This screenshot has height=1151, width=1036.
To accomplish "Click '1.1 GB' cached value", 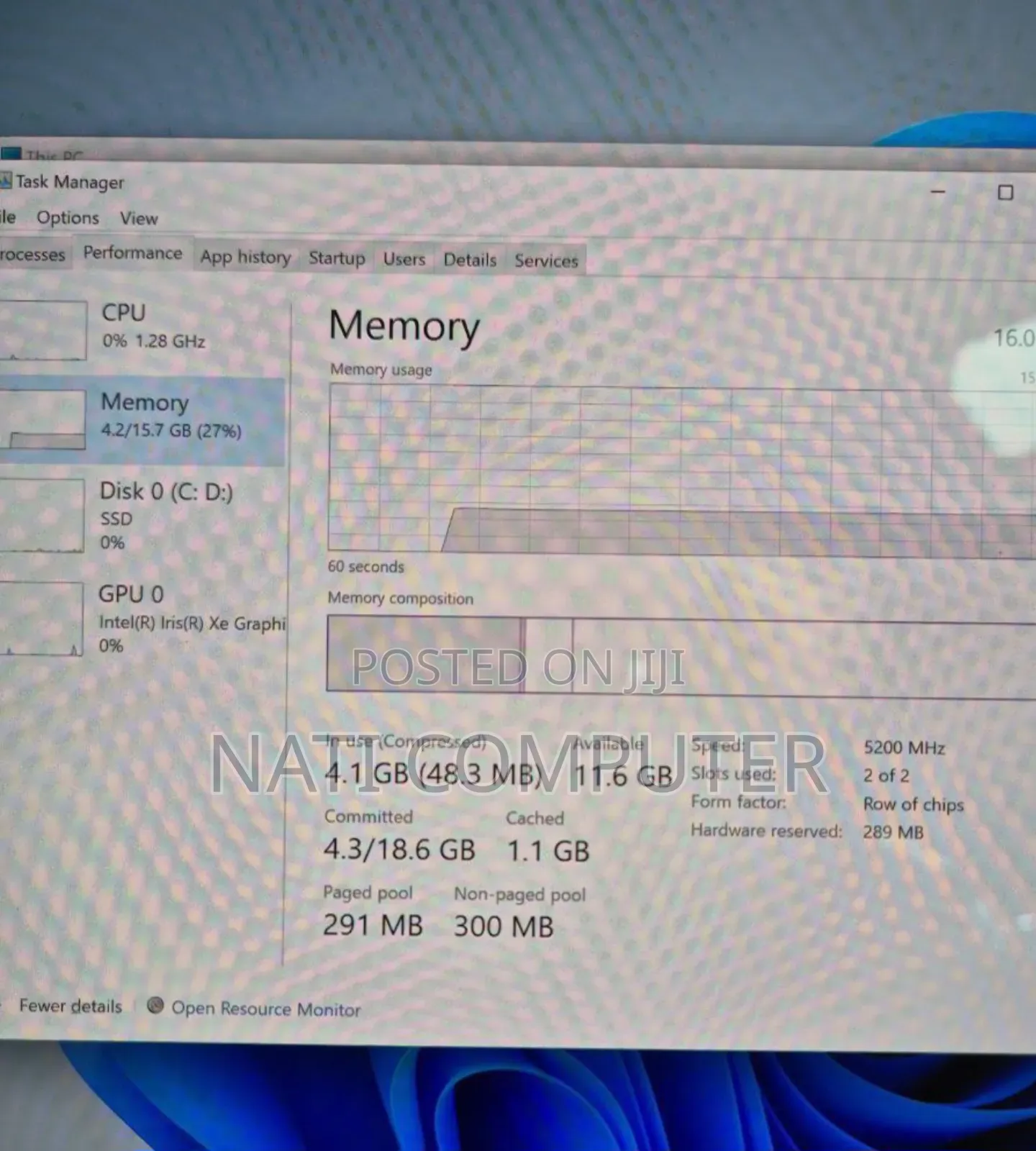I will (548, 852).
